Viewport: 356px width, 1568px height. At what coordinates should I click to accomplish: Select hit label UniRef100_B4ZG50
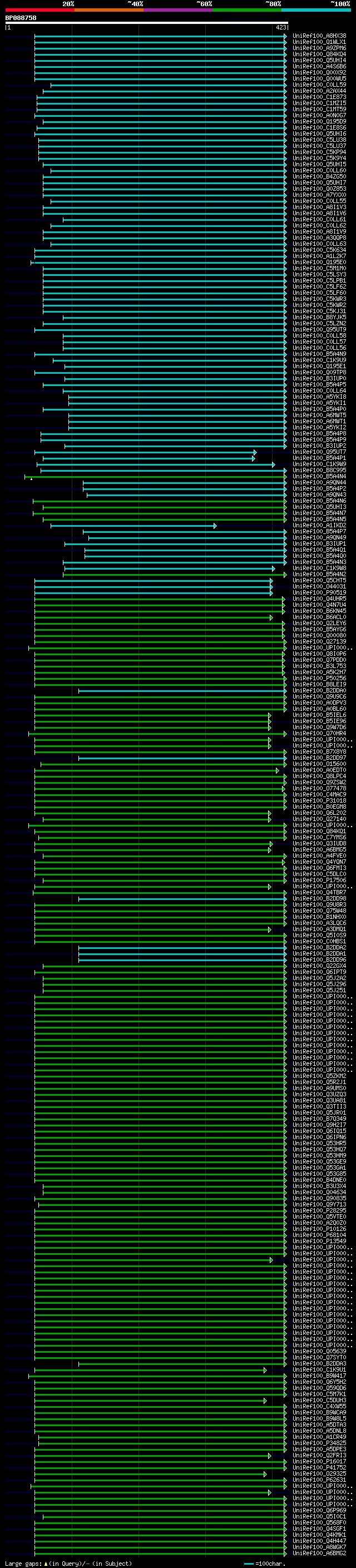[x=319, y=176]
